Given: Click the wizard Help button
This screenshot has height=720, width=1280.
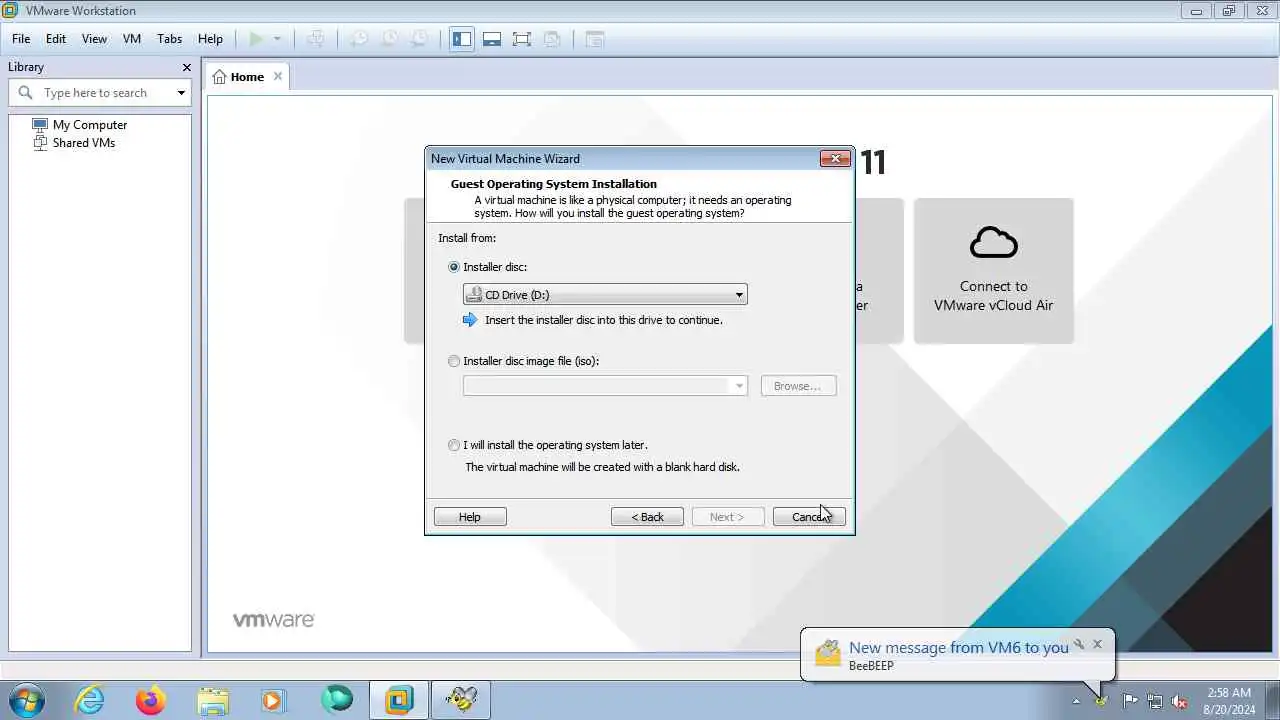Looking at the screenshot, I should (470, 517).
